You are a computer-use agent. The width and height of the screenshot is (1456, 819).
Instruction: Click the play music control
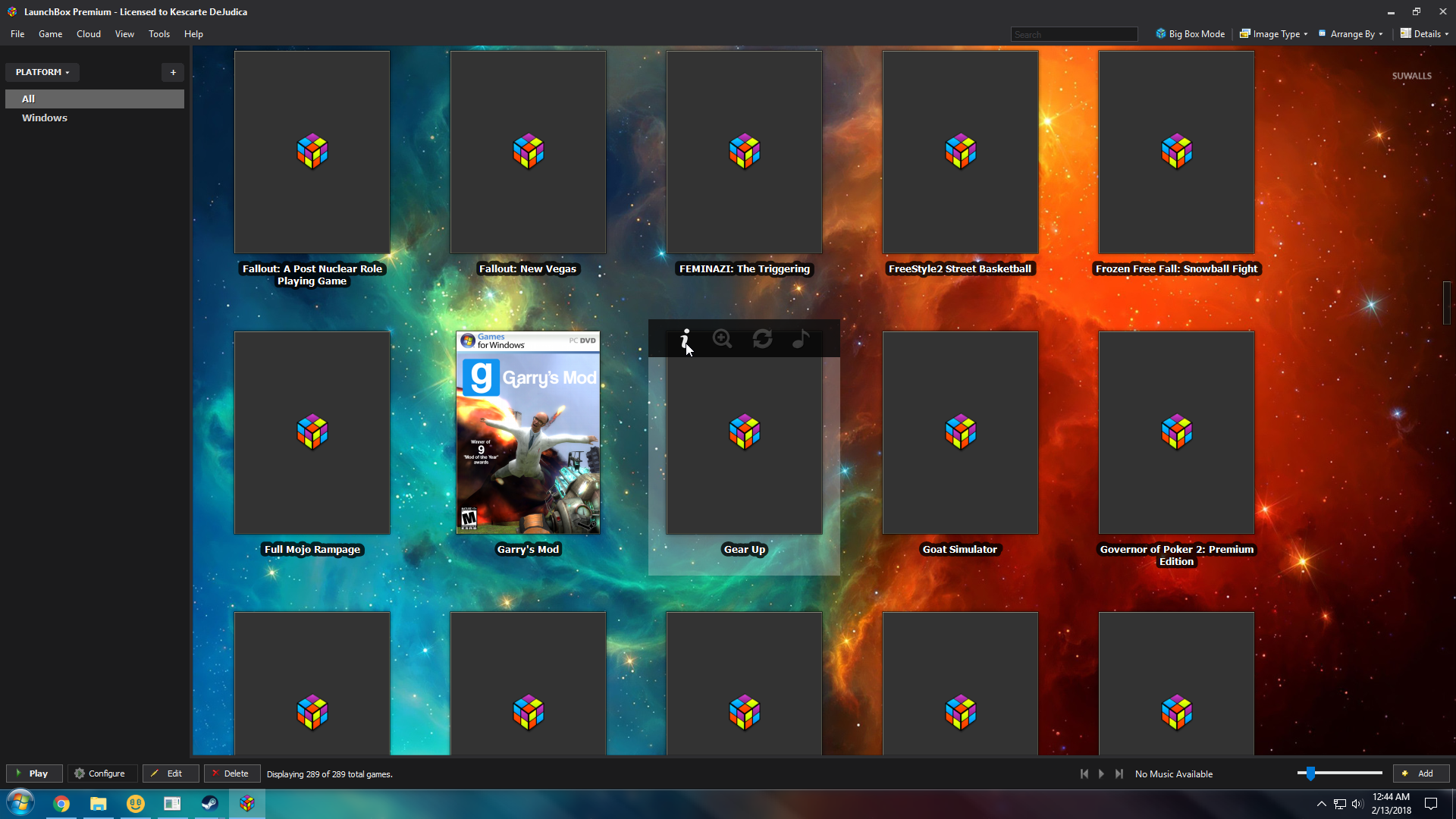[x=1101, y=773]
